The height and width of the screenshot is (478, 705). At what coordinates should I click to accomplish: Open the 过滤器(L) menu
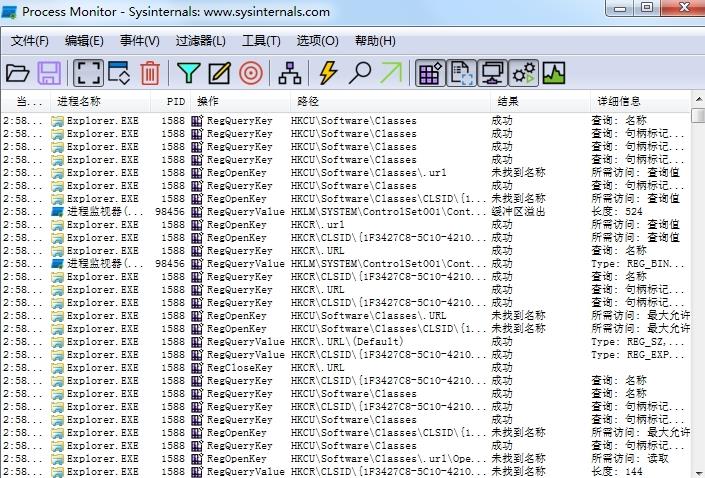[x=201, y=41]
